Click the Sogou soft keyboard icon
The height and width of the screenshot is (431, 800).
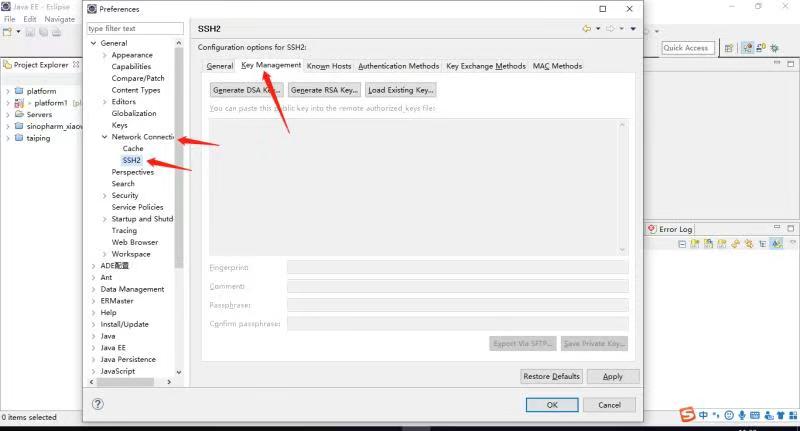755,415
